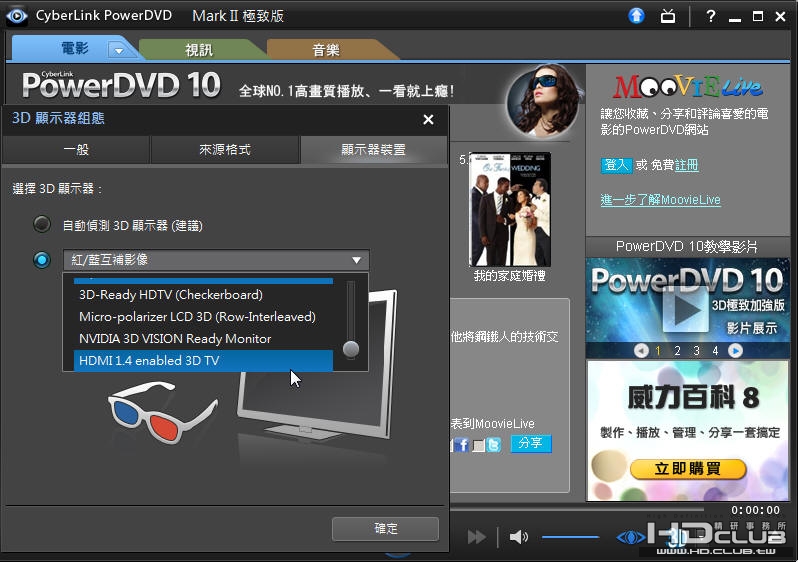This screenshot has height=562, width=798.
Task: Expand the 電影 tab dropdown arrow
Action: tap(118, 50)
